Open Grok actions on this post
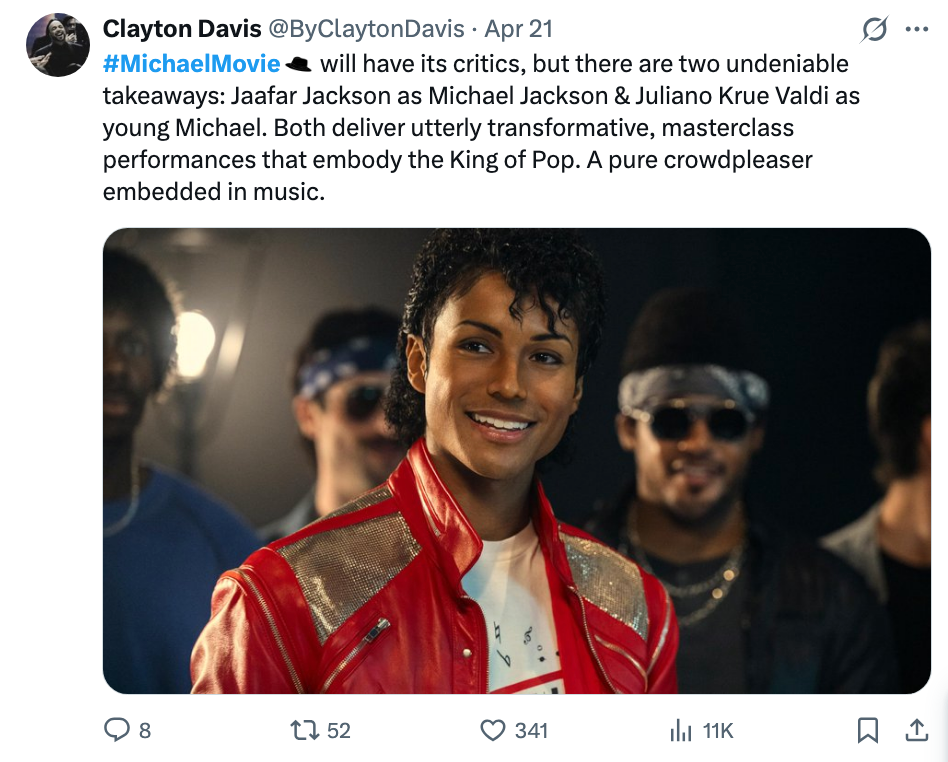 (x=874, y=29)
